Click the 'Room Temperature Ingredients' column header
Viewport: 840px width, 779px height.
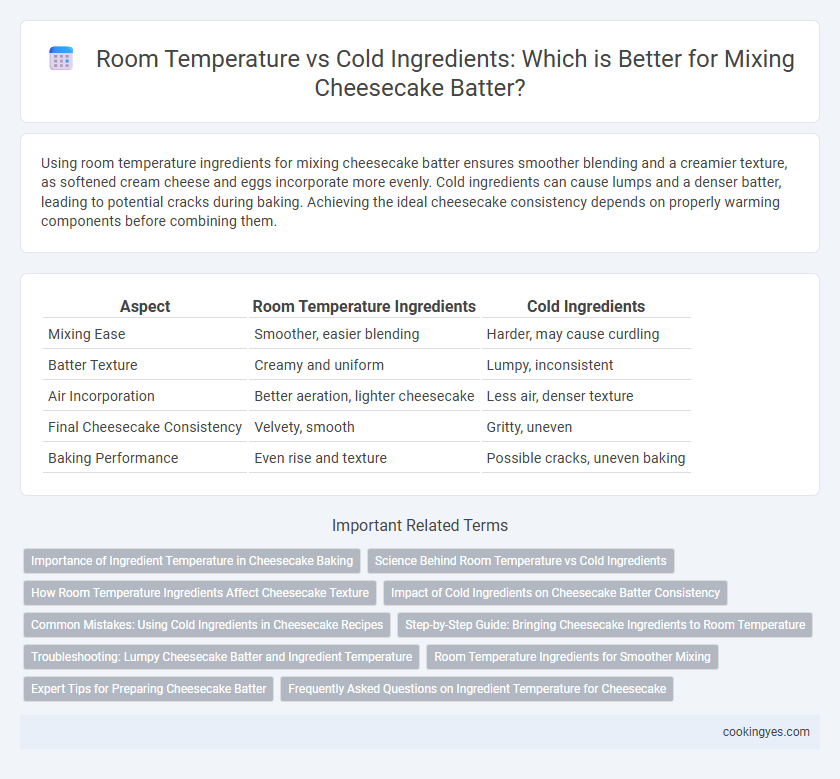[x=364, y=306]
